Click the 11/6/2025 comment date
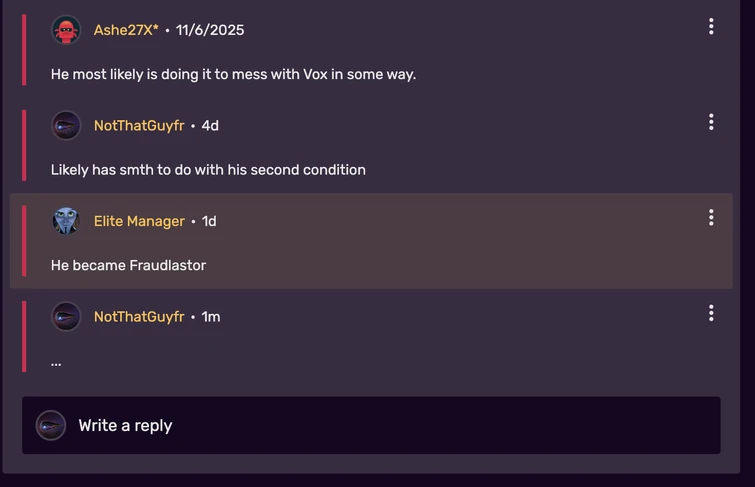This screenshot has width=755, height=487. [210, 30]
